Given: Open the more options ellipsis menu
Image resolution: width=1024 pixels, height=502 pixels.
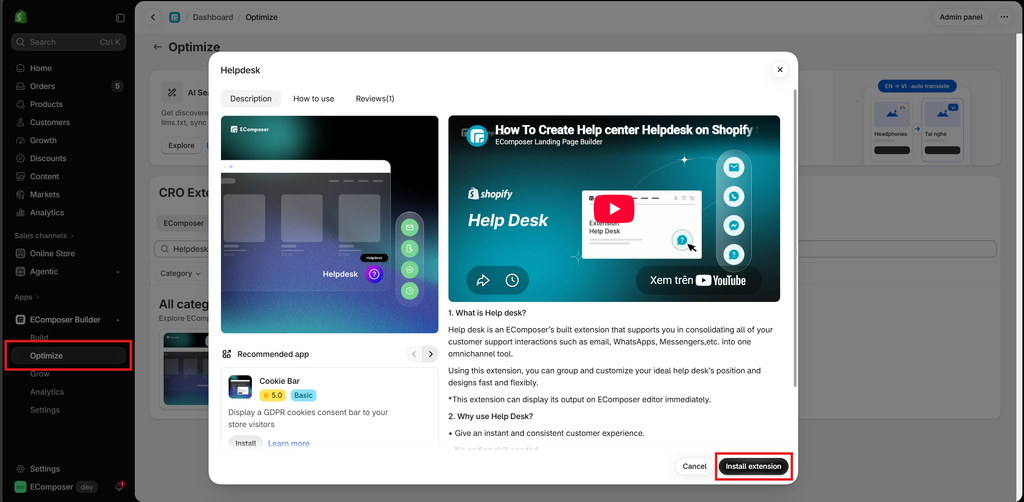Looking at the screenshot, I should tap(1004, 17).
